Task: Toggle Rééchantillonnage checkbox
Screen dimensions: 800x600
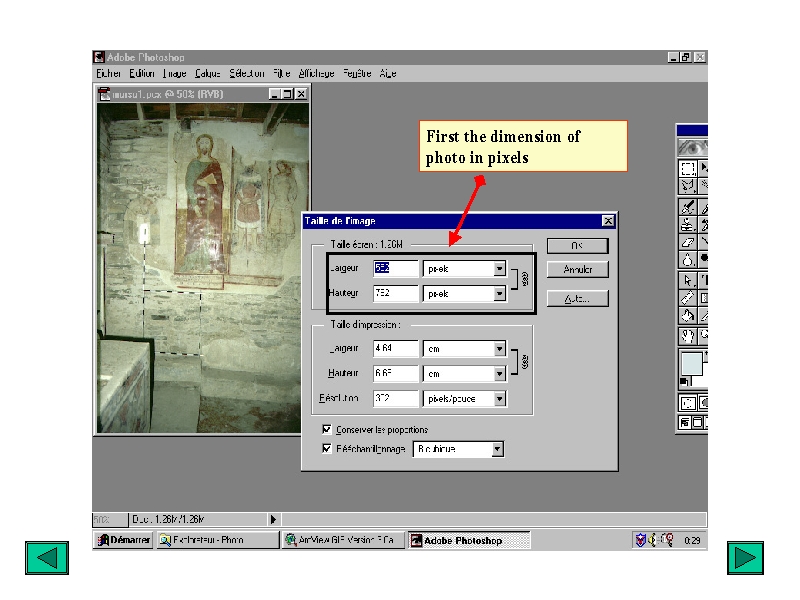Action: [327, 448]
